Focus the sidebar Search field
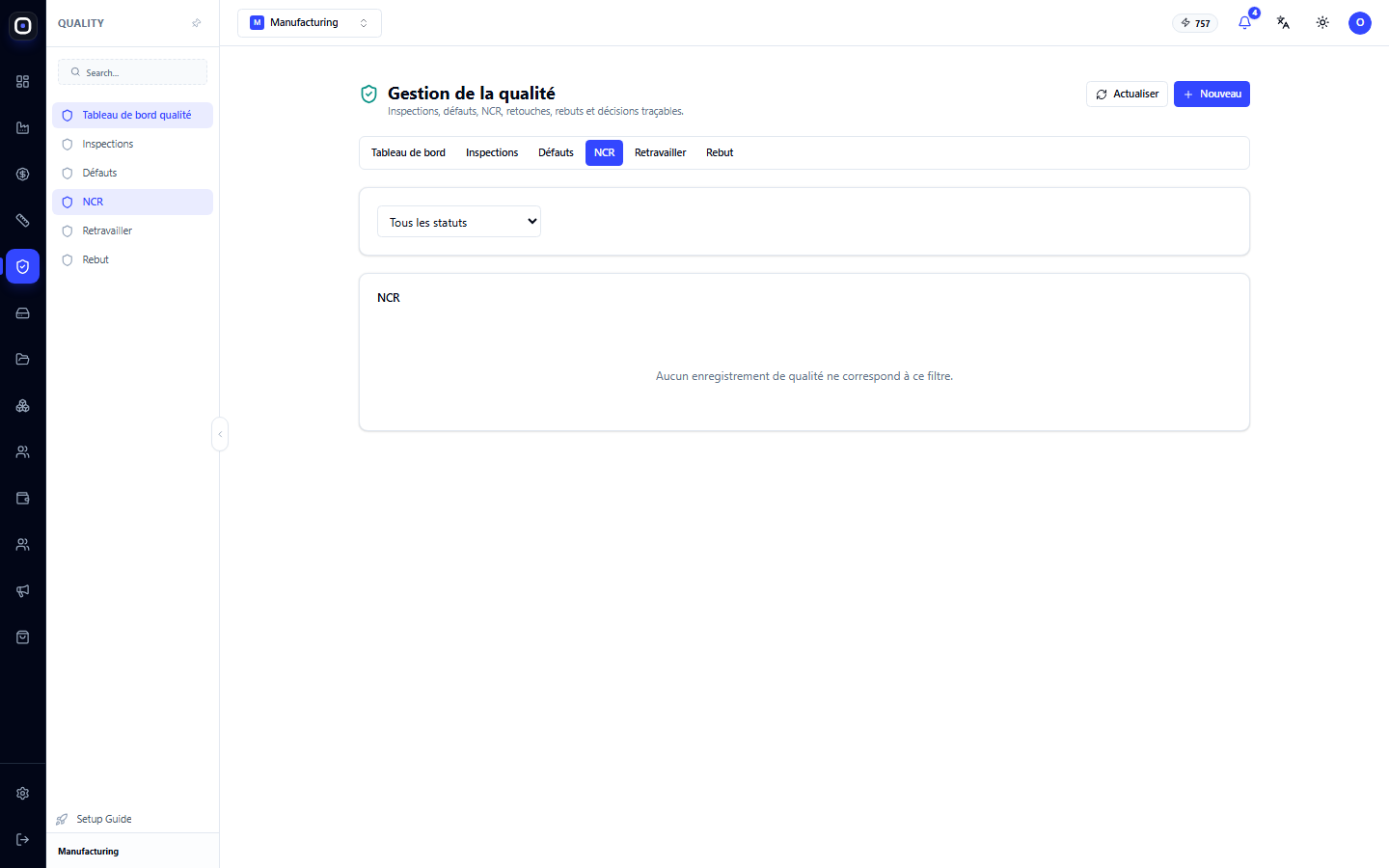The width and height of the screenshot is (1389, 868). click(133, 72)
